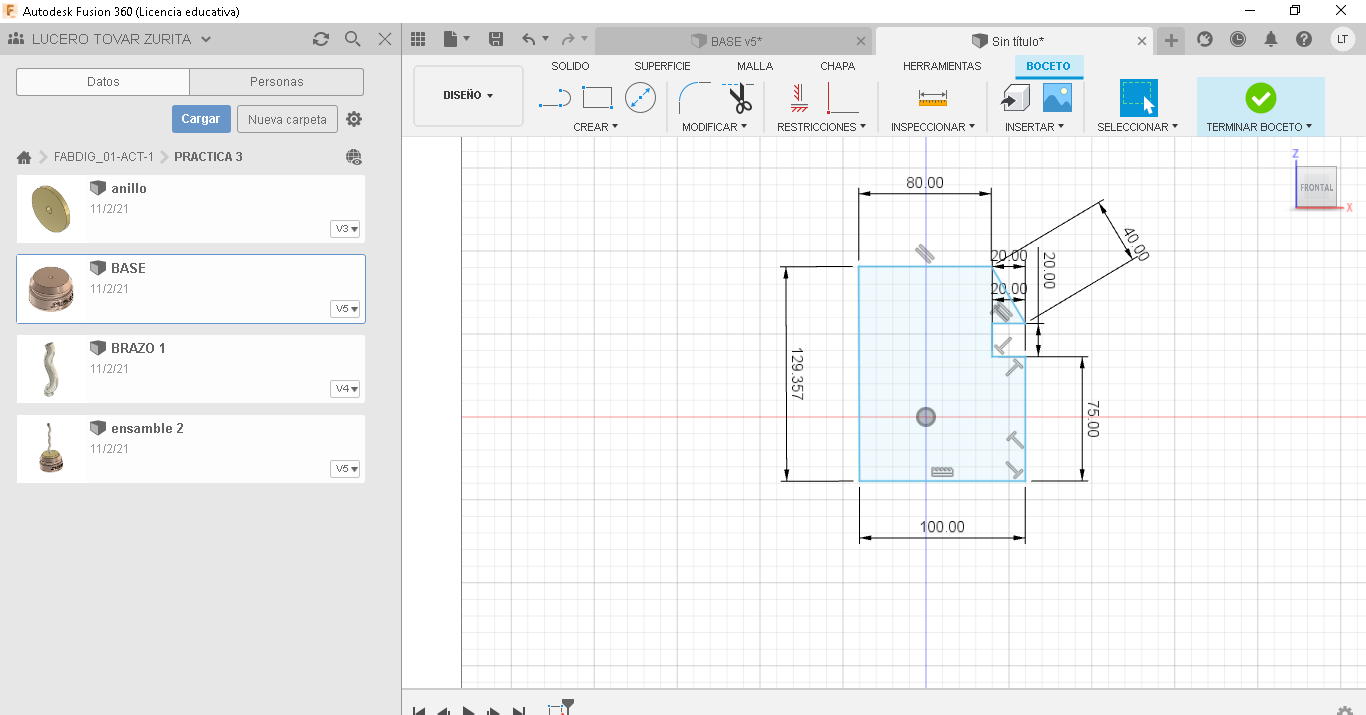This screenshot has width=1366, height=715.
Task: Switch to the SOLIDO tab
Action: 570,66
